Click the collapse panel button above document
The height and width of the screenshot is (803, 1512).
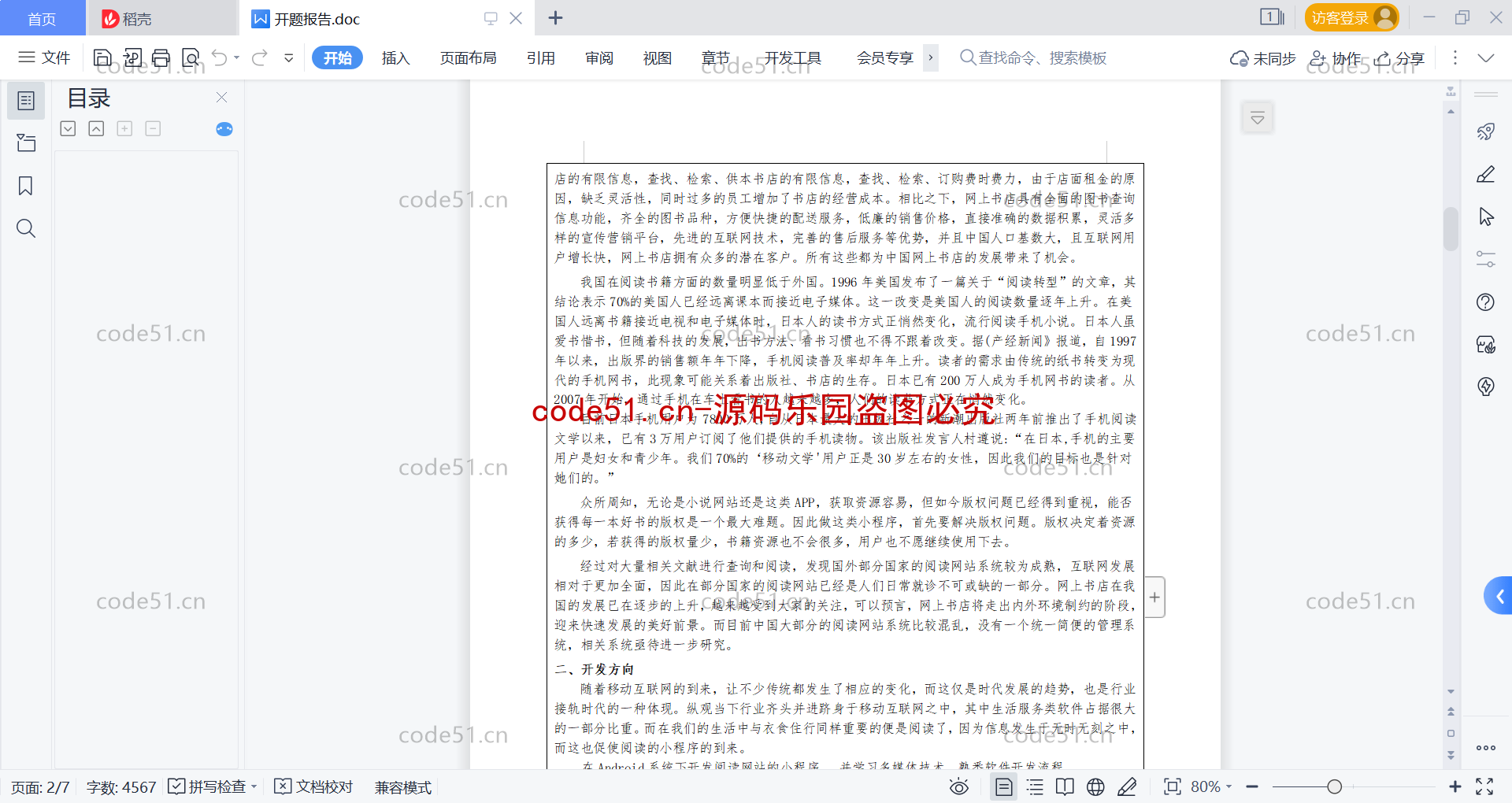(1258, 118)
